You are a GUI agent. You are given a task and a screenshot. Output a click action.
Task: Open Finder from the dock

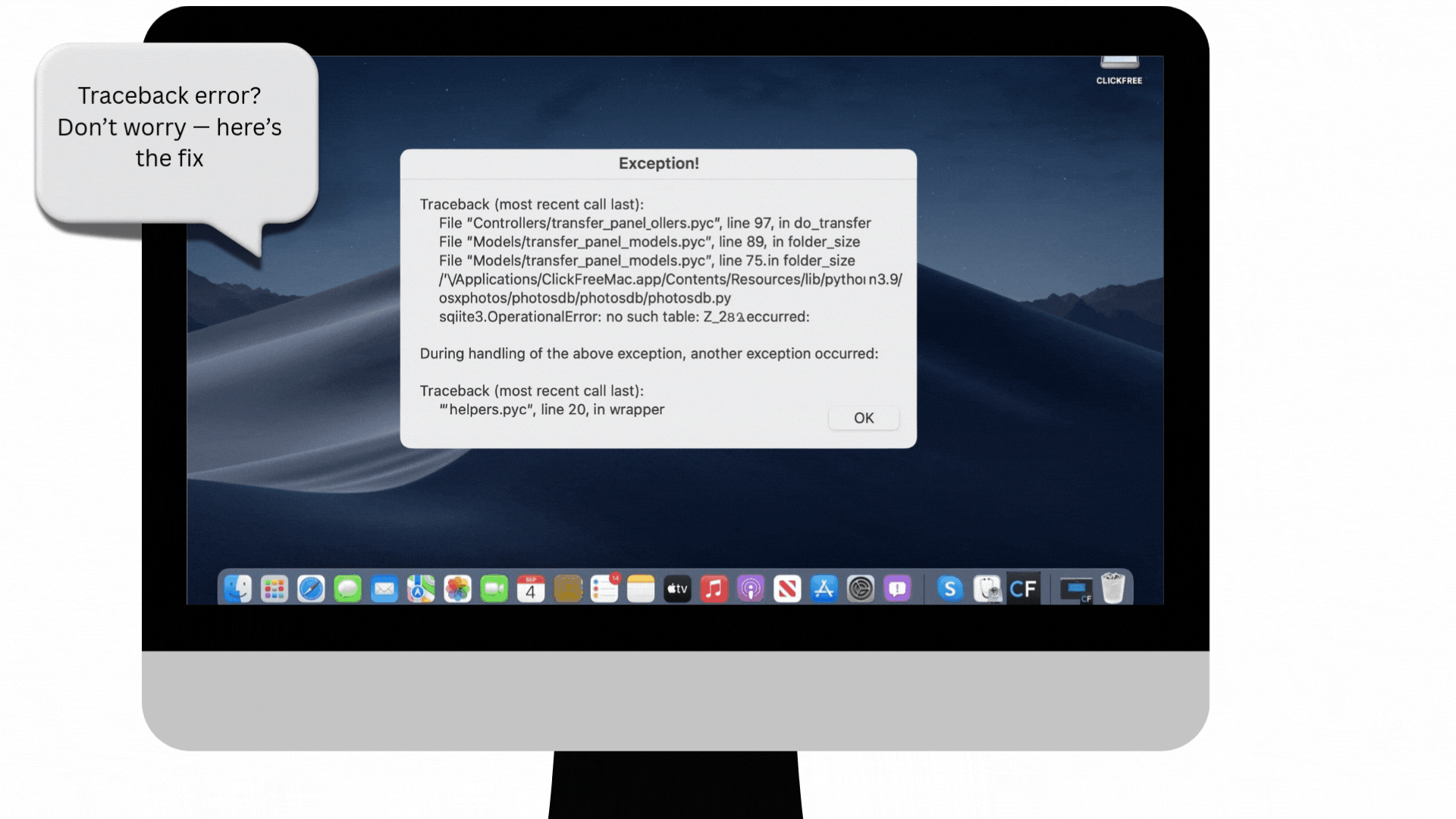coord(238,588)
